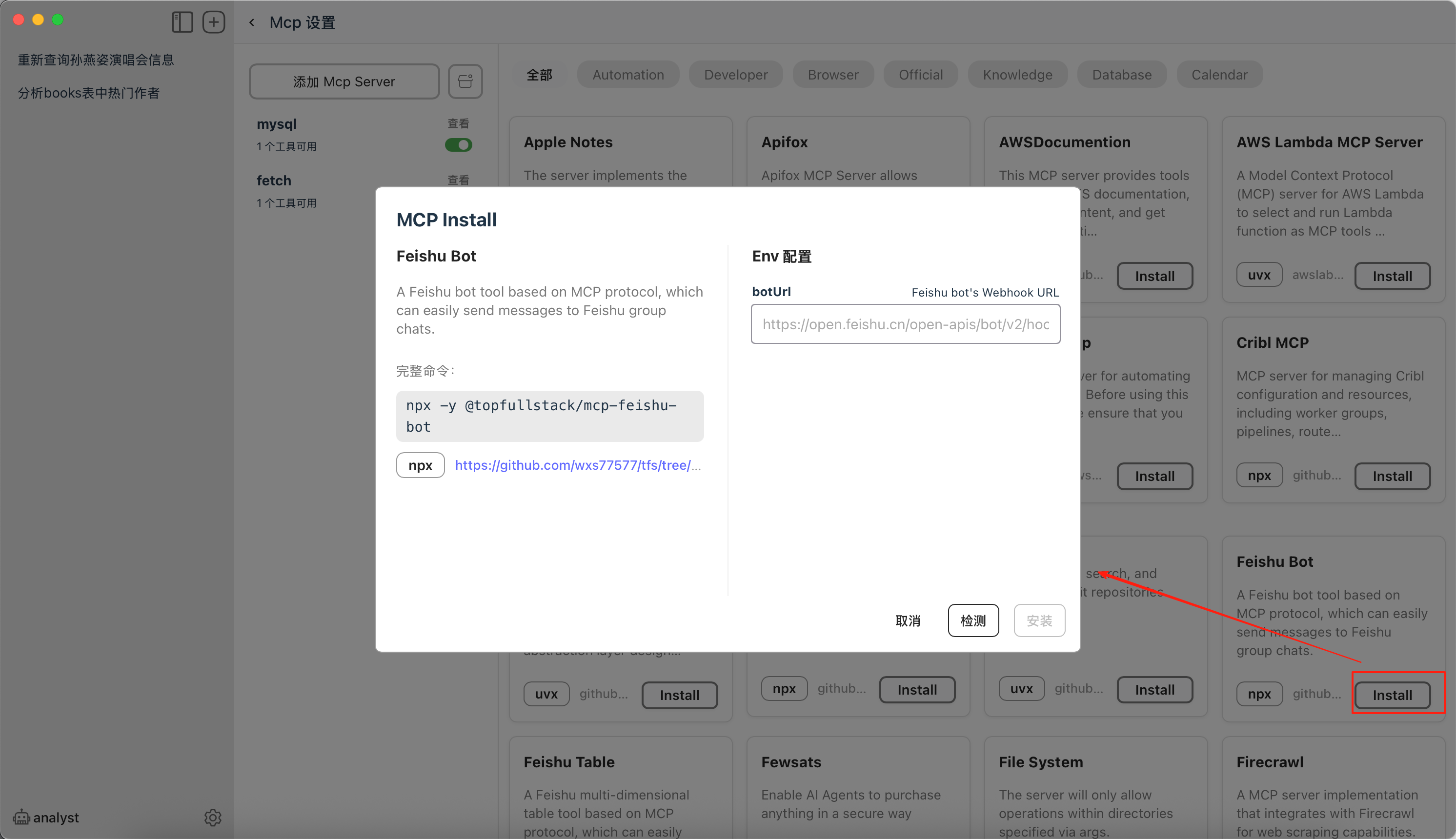Click the new chat plus icon
This screenshot has width=1456, height=839.
213,22
